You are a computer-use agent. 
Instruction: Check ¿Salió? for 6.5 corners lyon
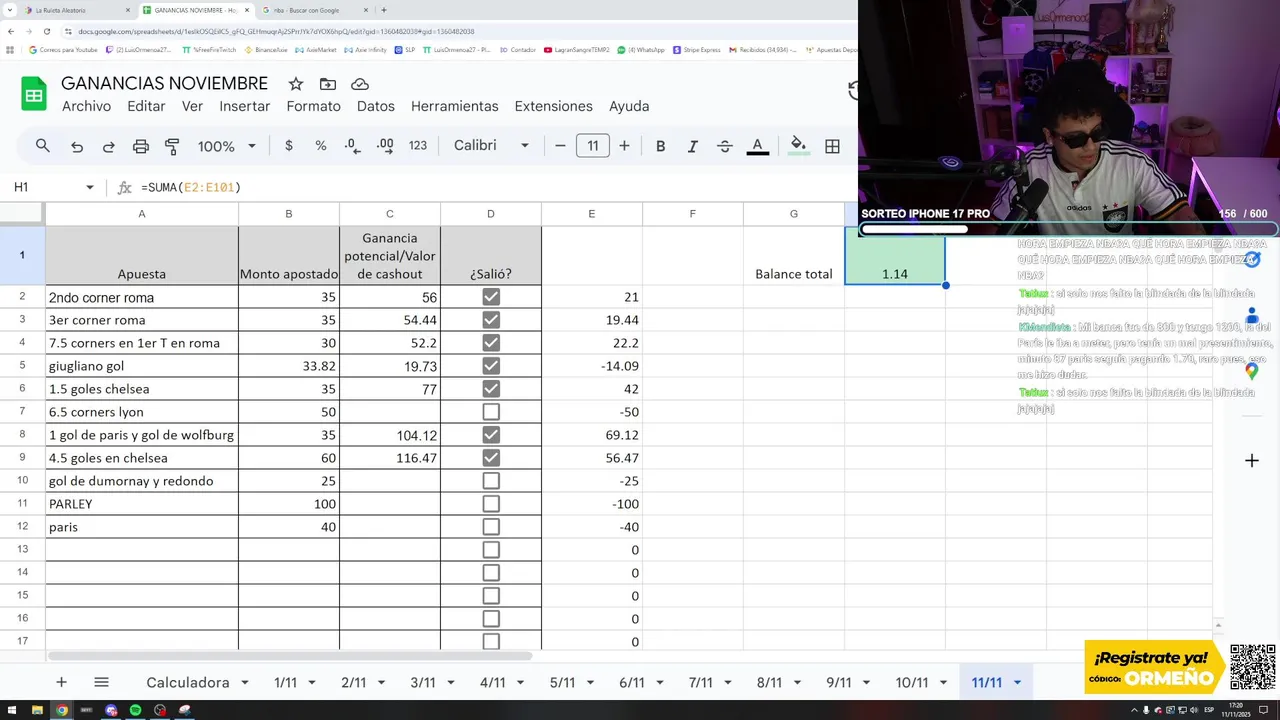point(491,412)
